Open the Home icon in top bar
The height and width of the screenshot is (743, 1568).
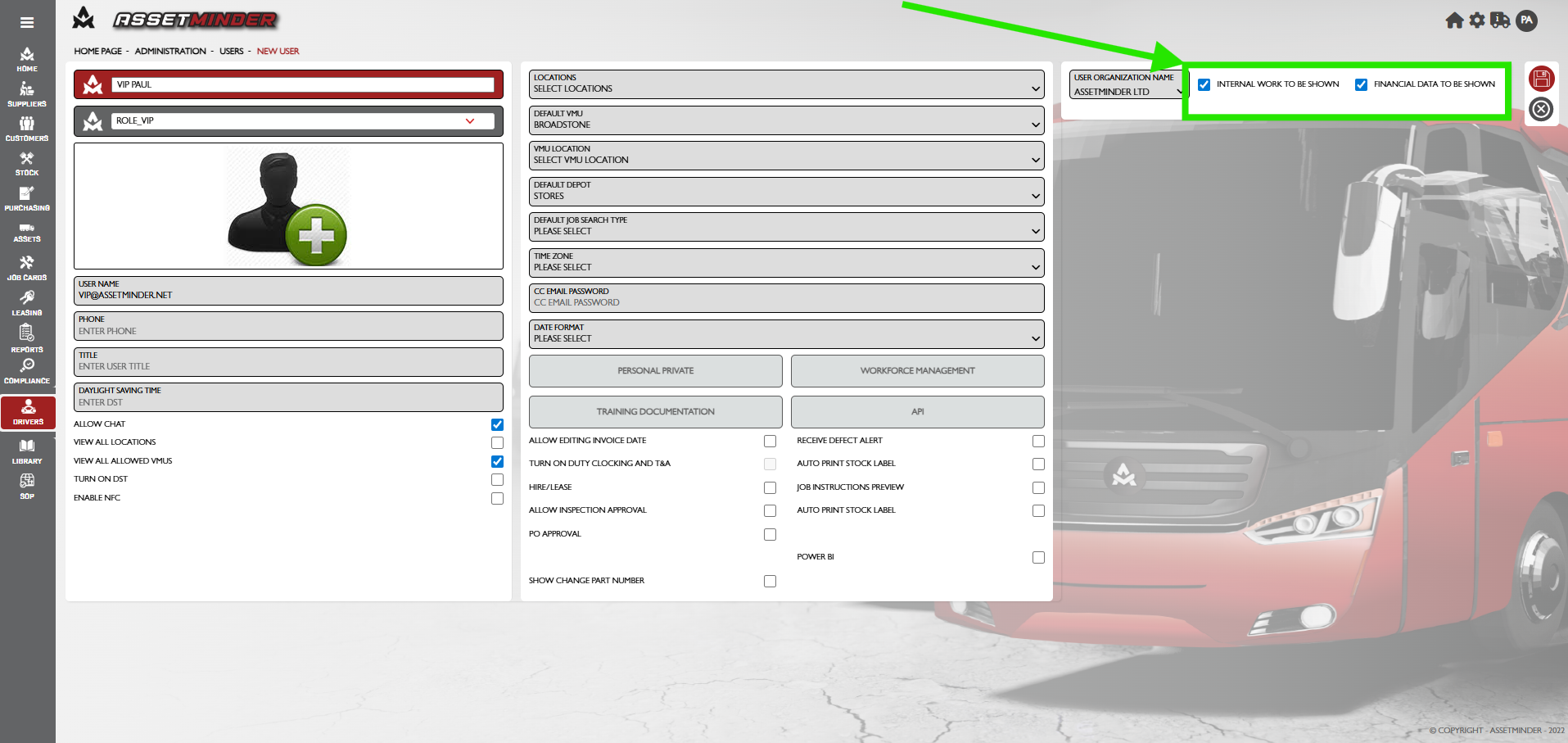[x=1454, y=20]
